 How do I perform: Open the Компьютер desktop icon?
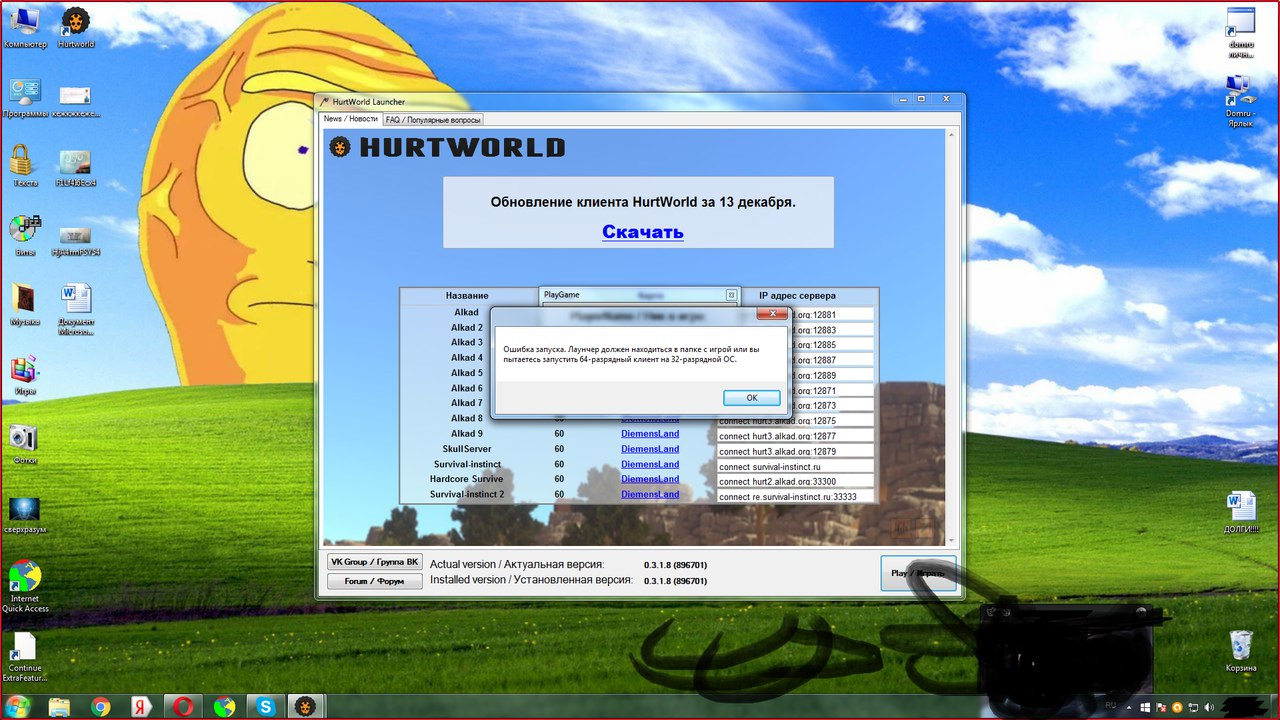25,28
